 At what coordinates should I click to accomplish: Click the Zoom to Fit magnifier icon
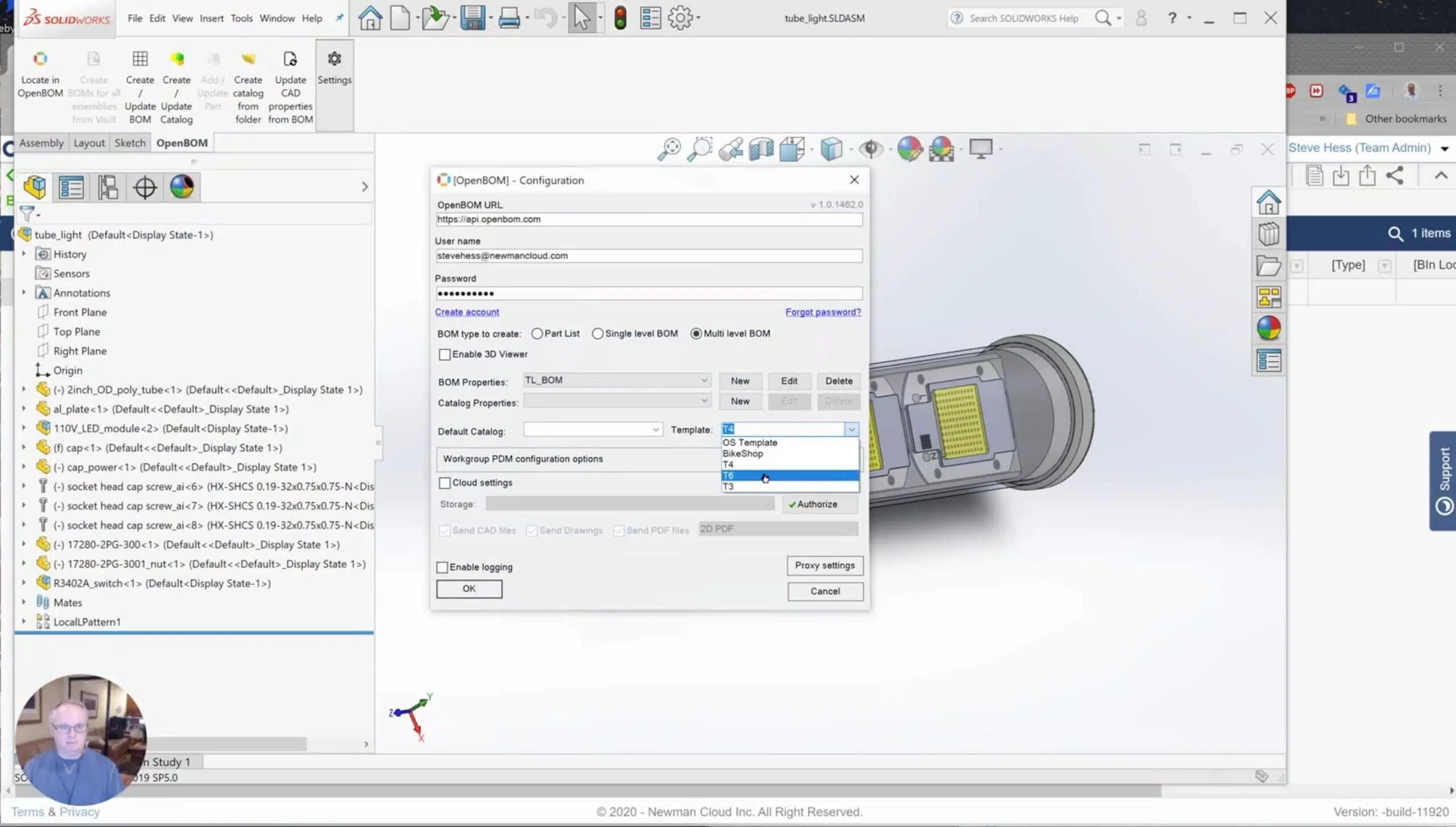point(669,150)
